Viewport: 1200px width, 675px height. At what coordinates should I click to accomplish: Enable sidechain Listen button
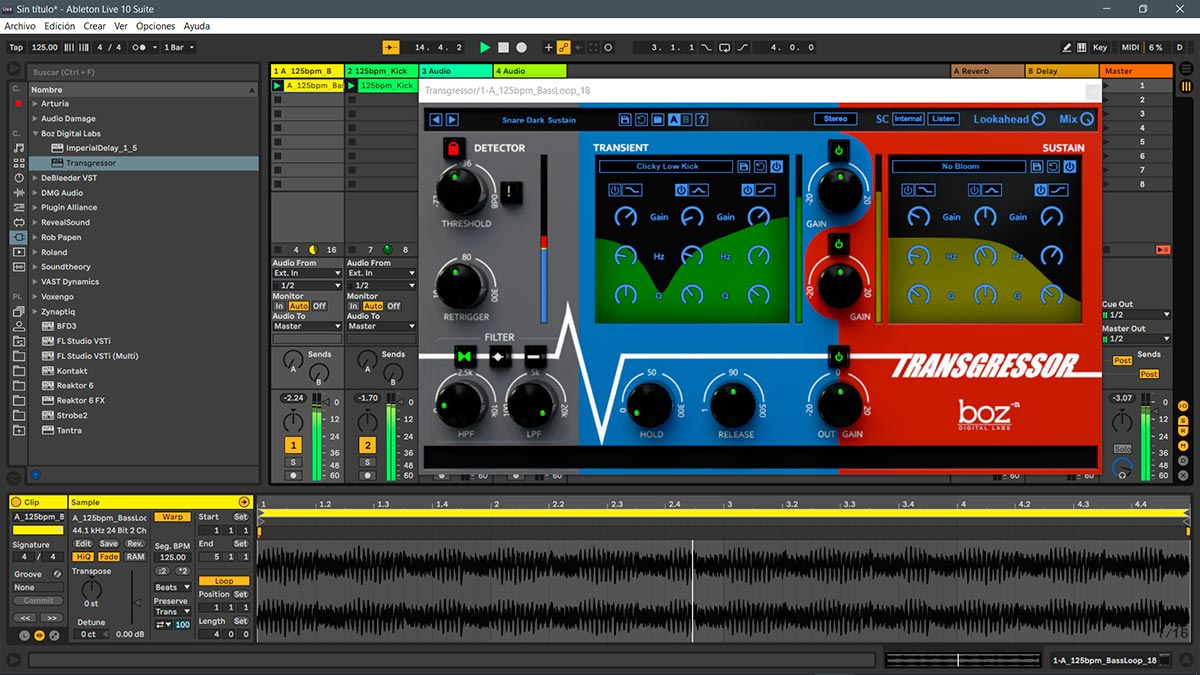pos(943,119)
